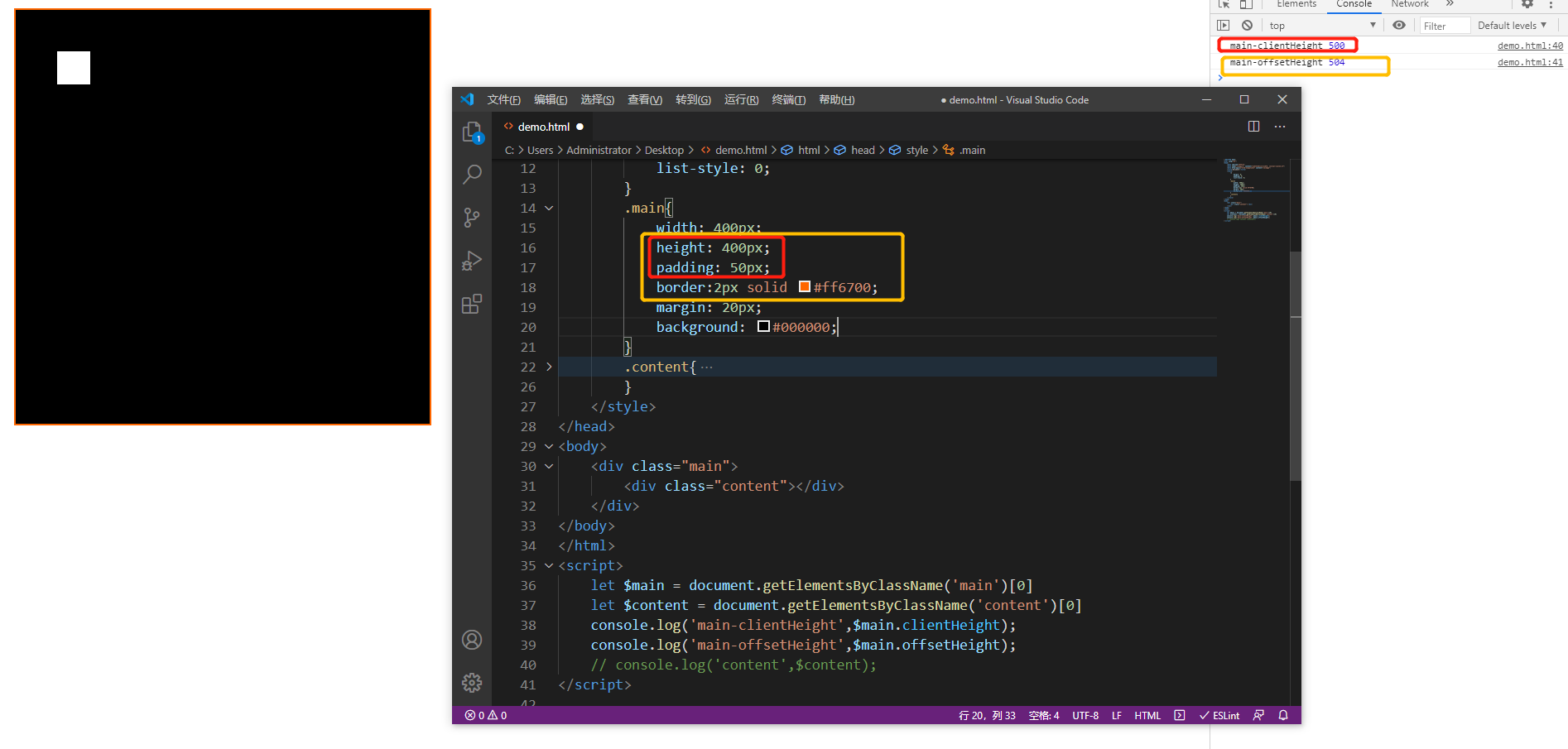
Task: Click the console prompt arrow
Action: pos(1220,78)
